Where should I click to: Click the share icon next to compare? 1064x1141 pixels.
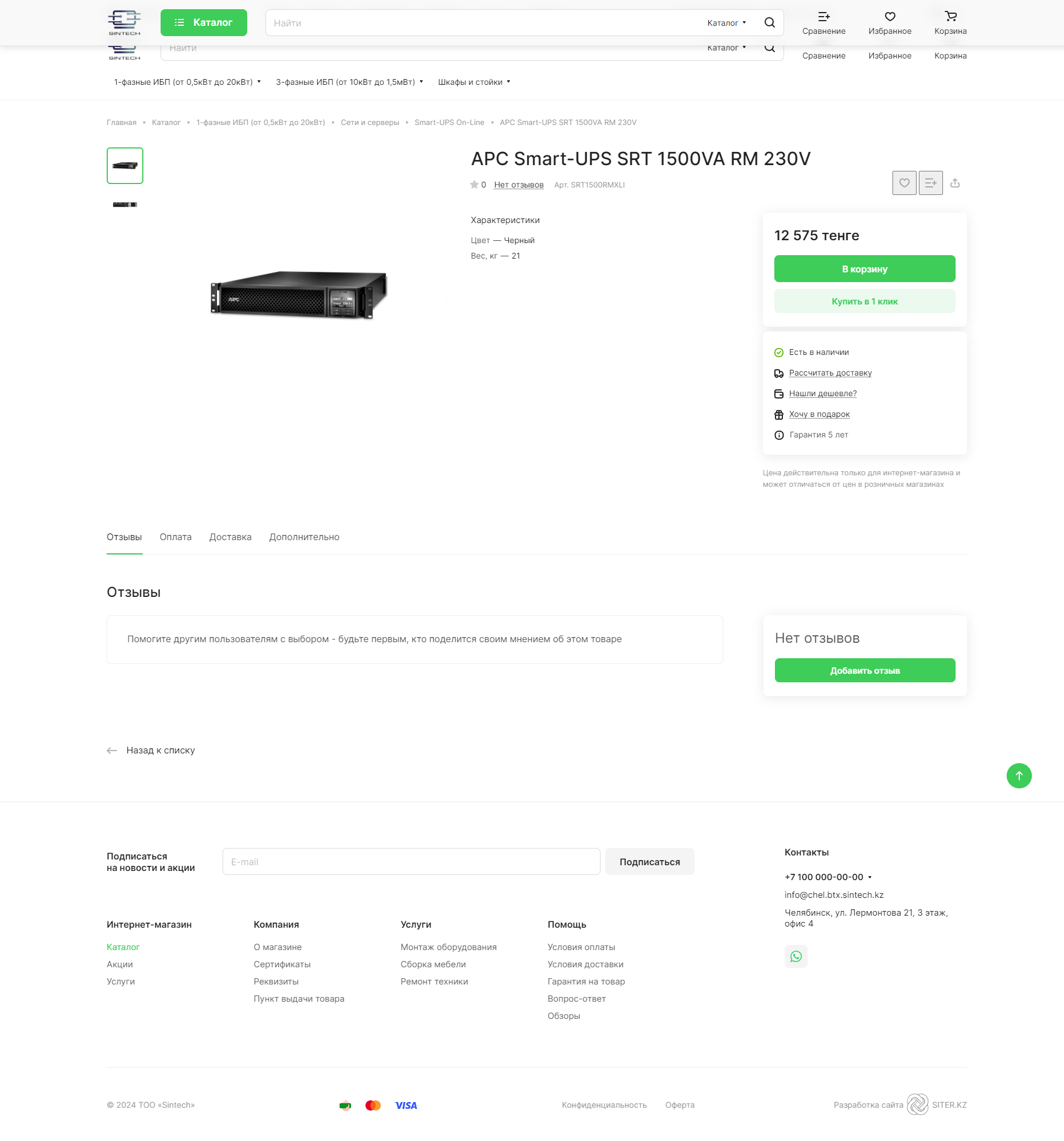(x=954, y=182)
